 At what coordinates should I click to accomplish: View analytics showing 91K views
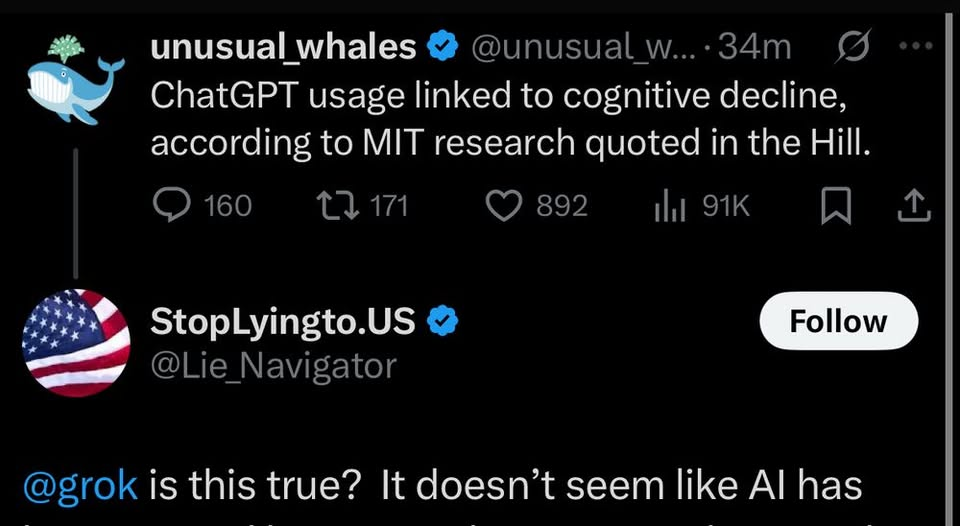666,206
